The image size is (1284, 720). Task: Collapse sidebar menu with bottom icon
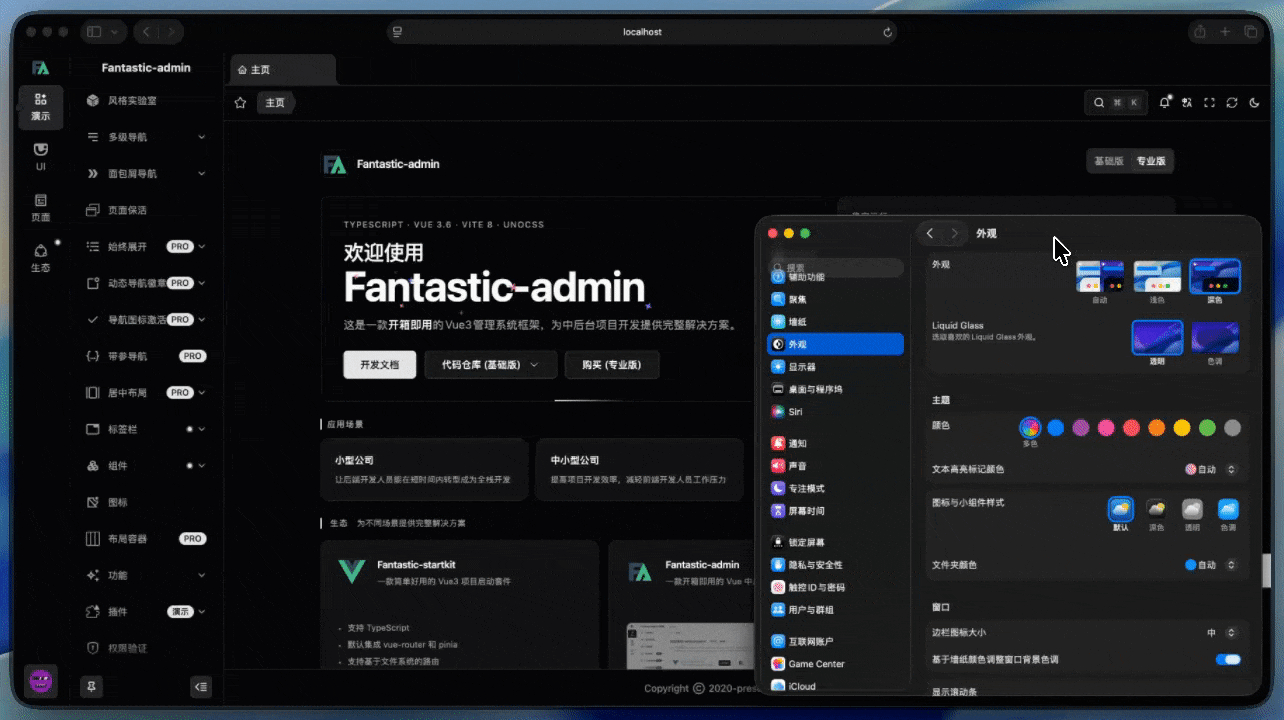click(x=201, y=687)
